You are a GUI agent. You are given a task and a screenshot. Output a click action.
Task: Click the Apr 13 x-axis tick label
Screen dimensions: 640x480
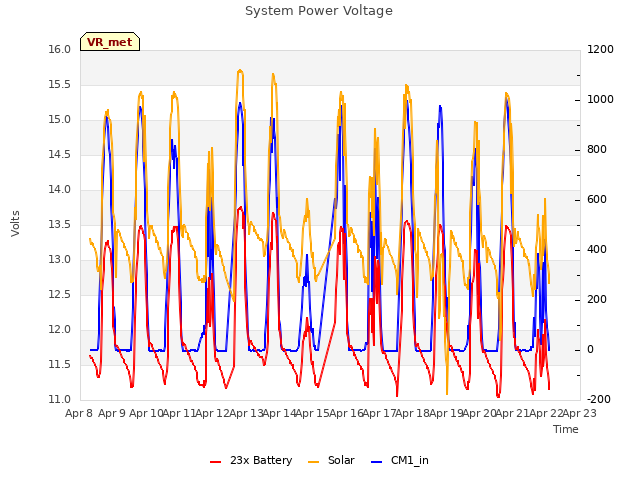click(246, 413)
